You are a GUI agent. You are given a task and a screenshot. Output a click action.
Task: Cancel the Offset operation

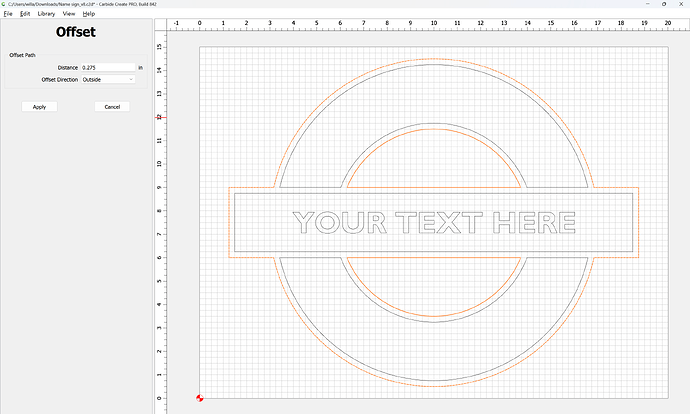pos(112,106)
